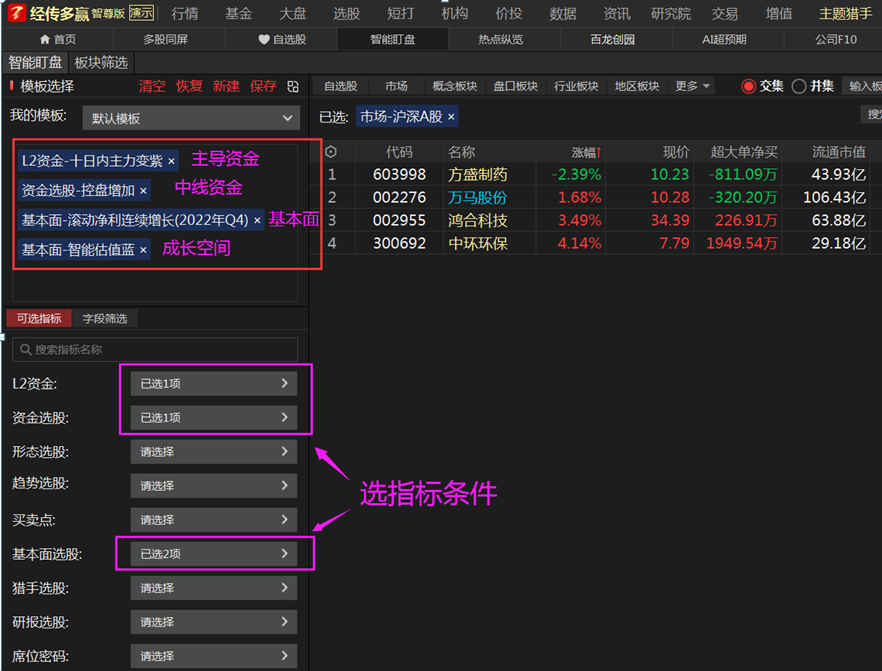Open the 选股 top menu
The height and width of the screenshot is (671, 882).
(347, 13)
